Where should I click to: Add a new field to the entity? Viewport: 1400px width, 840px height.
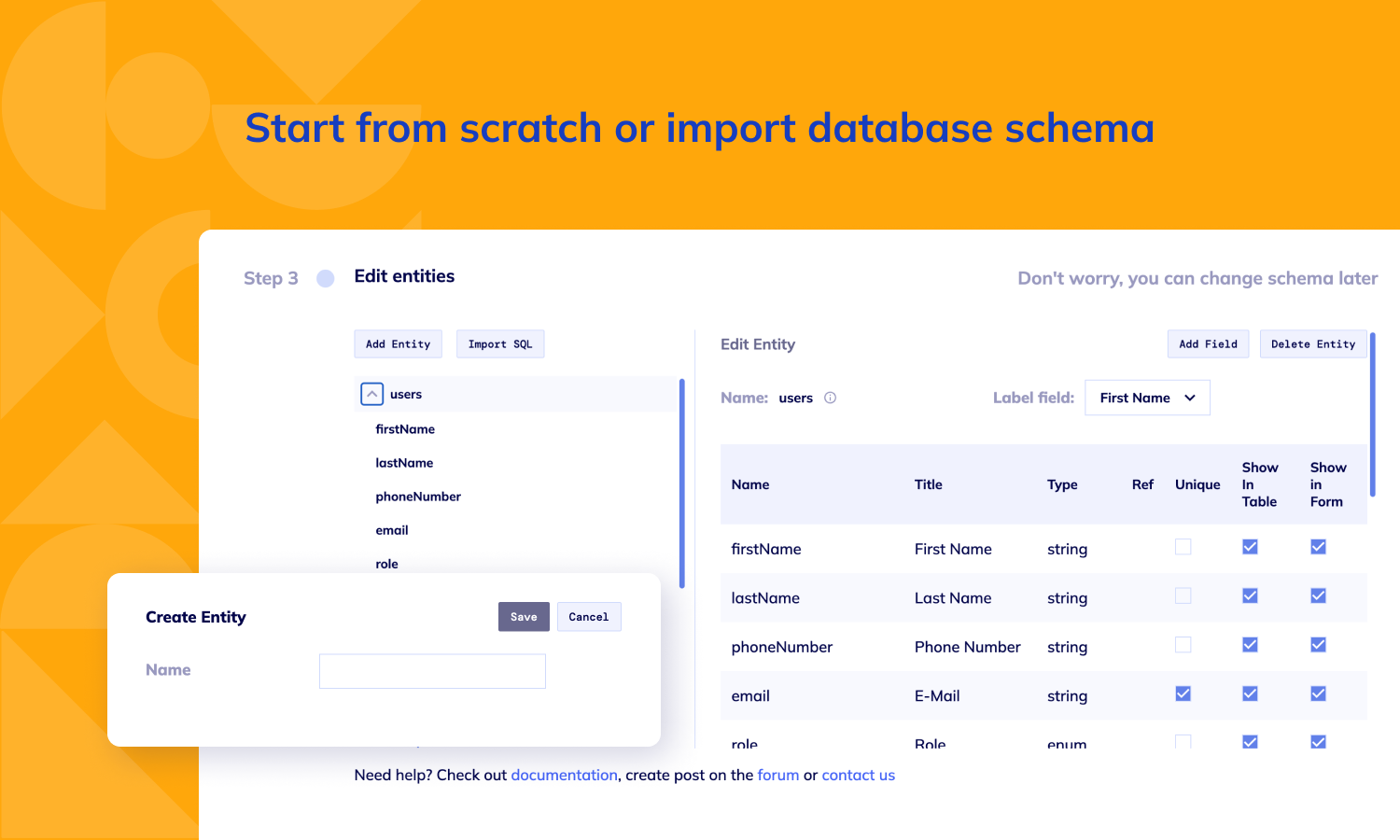(x=1208, y=343)
